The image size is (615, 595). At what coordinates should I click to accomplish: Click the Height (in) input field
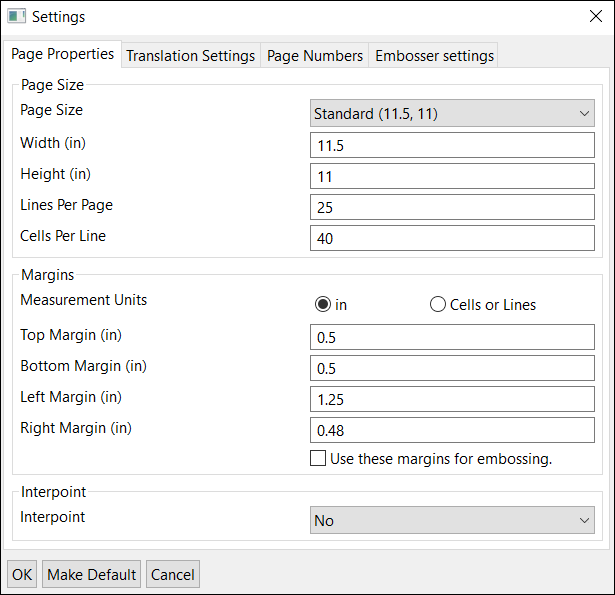pyautogui.click(x=452, y=176)
